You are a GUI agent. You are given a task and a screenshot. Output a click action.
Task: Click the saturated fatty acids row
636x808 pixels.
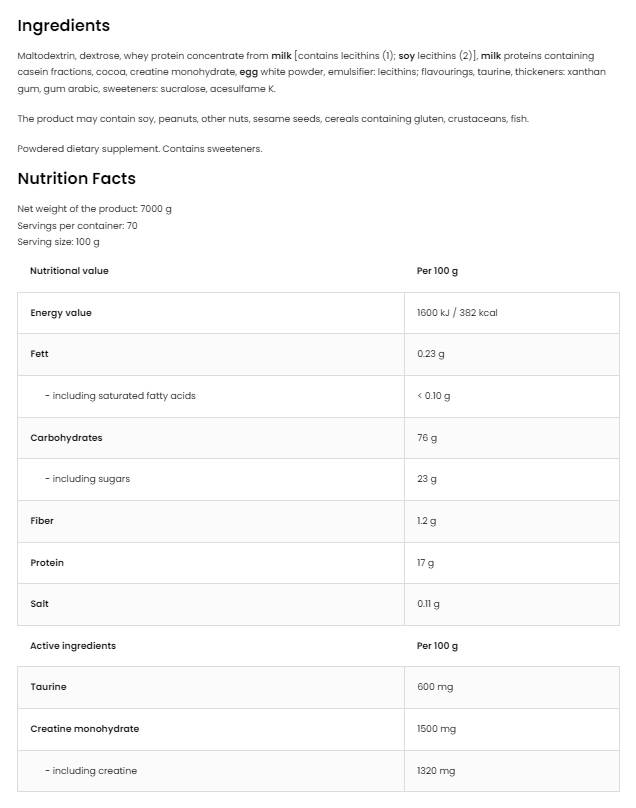point(120,396)
